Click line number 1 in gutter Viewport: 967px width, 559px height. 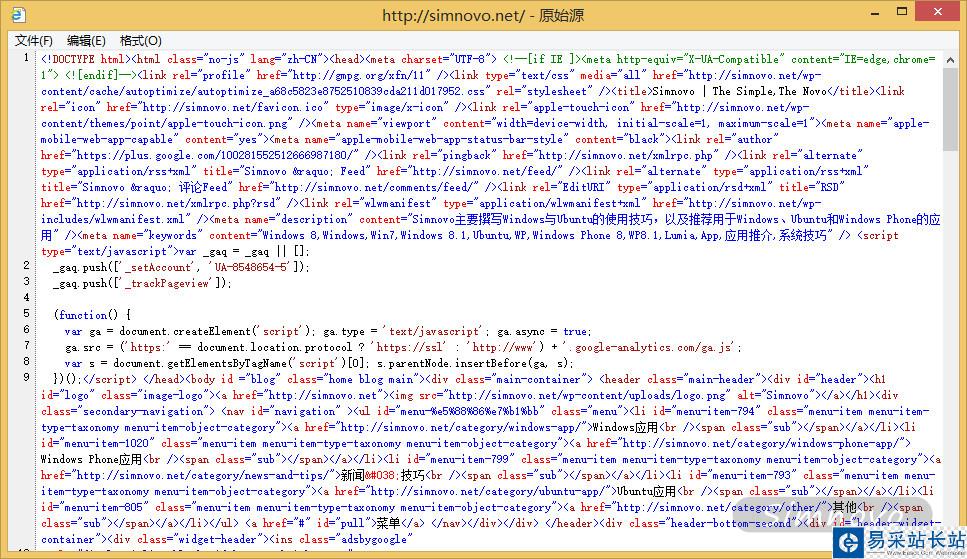point(26,58)
